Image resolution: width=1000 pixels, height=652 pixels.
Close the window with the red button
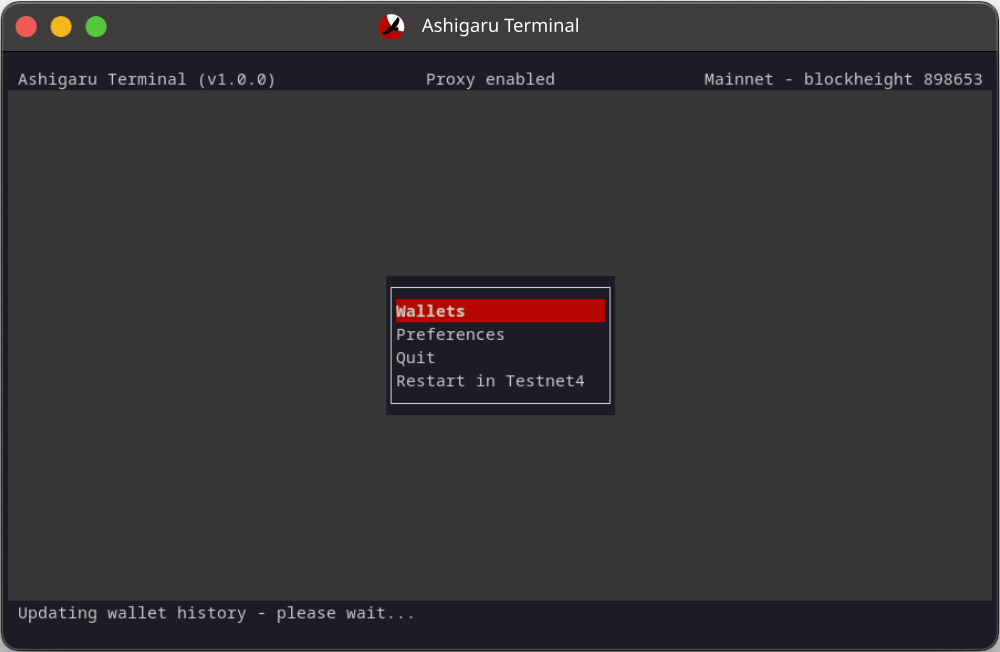(27, 27)
